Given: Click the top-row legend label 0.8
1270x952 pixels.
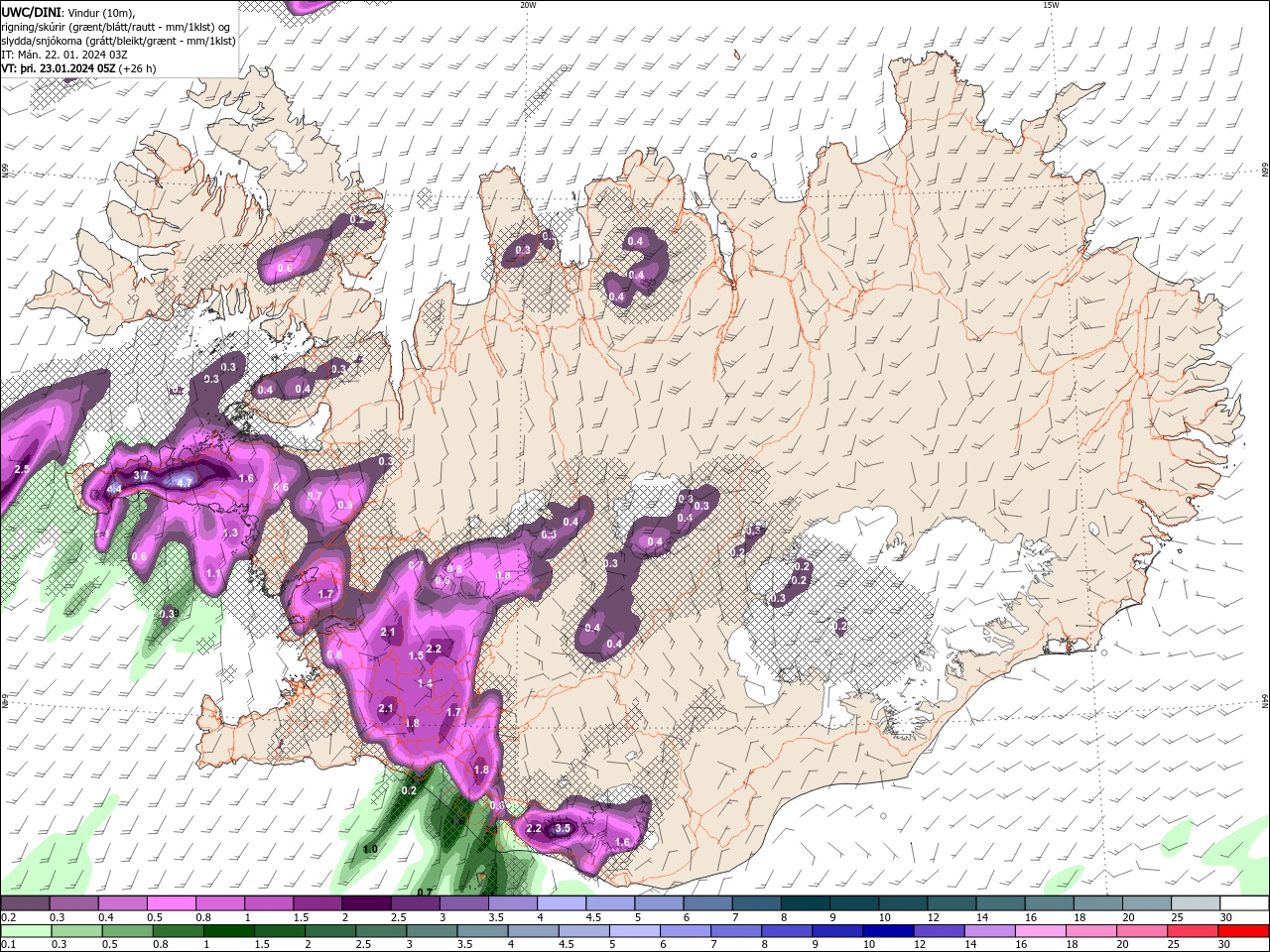Looking at the screenshot, I should tap(202, 917).
